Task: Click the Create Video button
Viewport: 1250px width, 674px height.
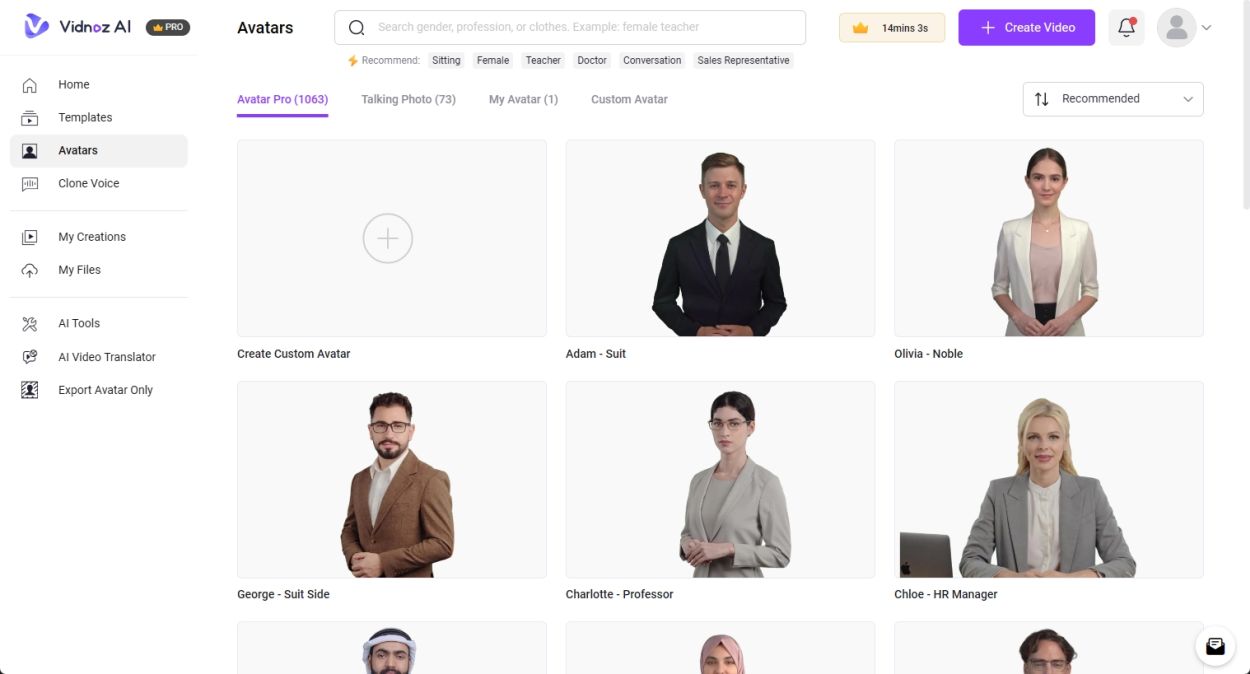Action: (1026, 27)
